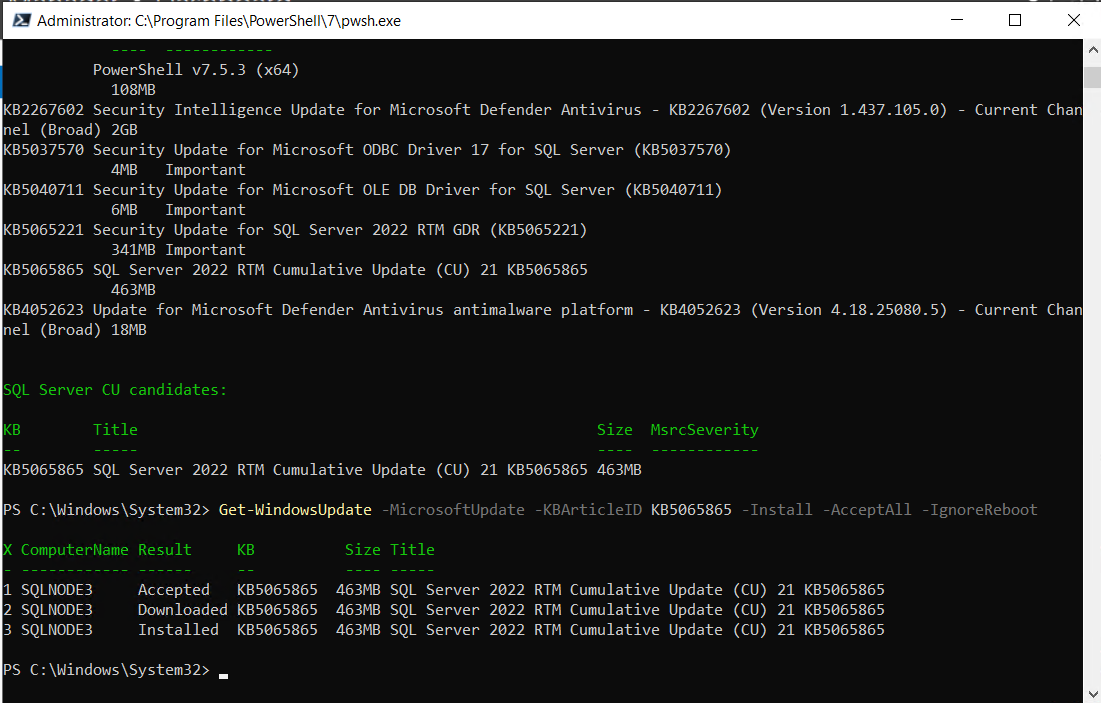The width and height of the screenshot is (1101, 703).
Task: Click SQLNODE3 in the Installed row
Action: [x=56, y=630]
